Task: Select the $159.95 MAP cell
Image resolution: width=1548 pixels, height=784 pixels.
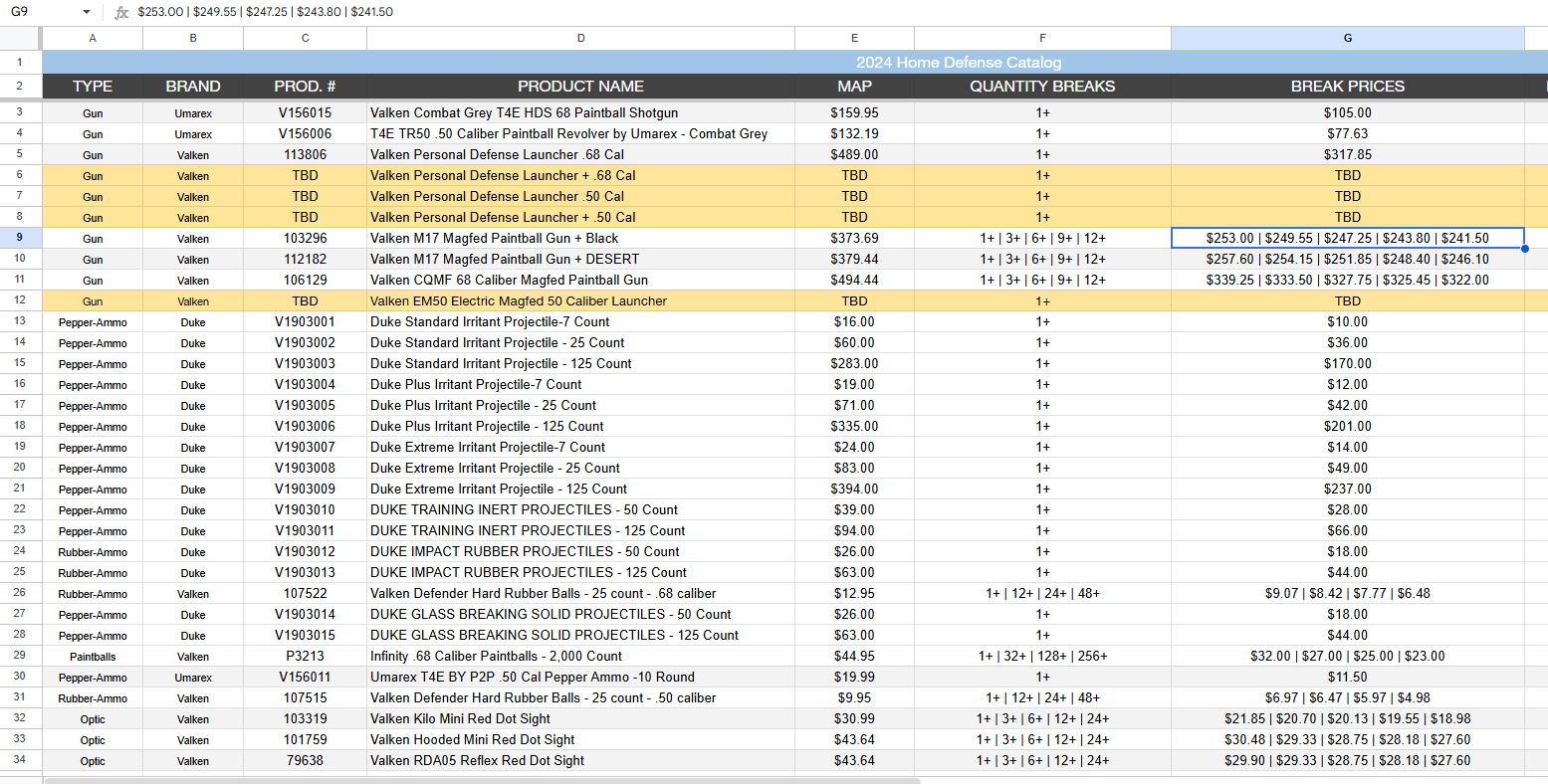Action: click(854, 112)
